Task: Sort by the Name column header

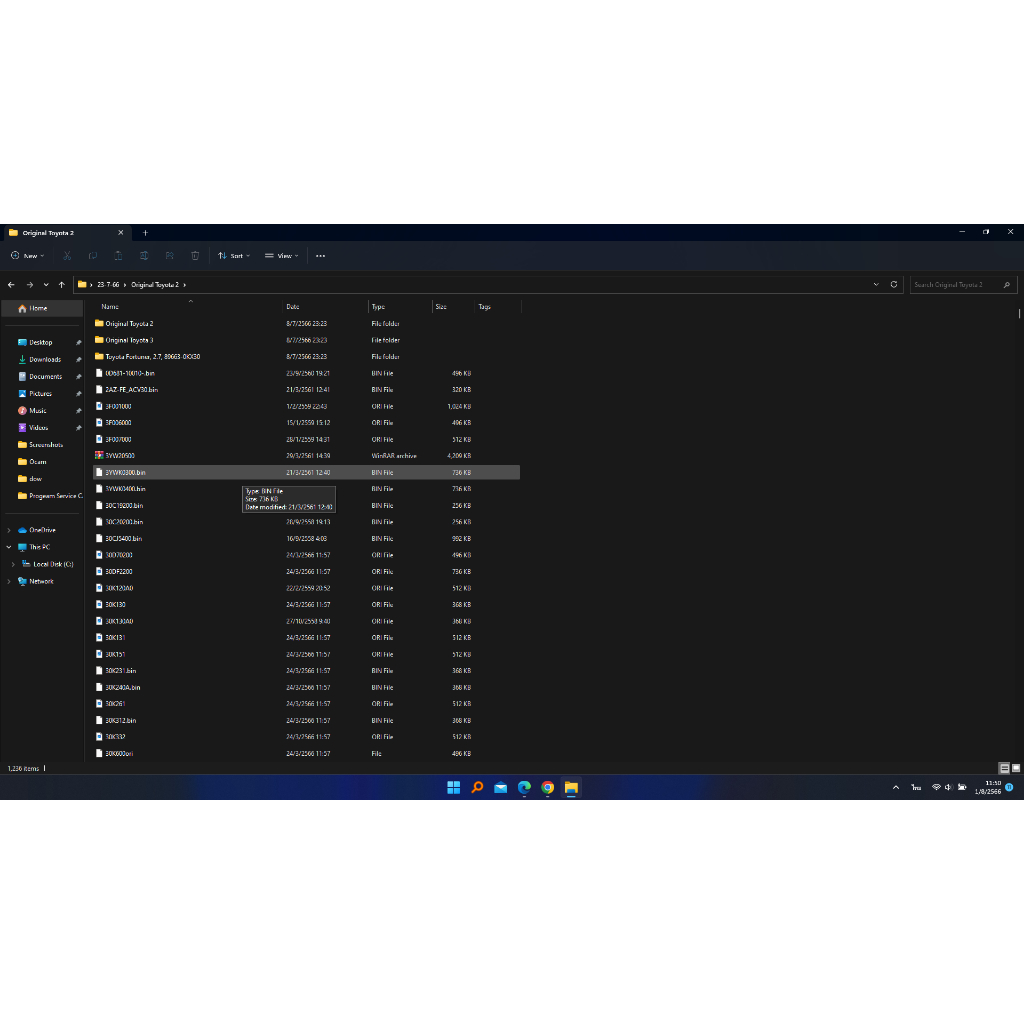Action: [x=110, y=306]
